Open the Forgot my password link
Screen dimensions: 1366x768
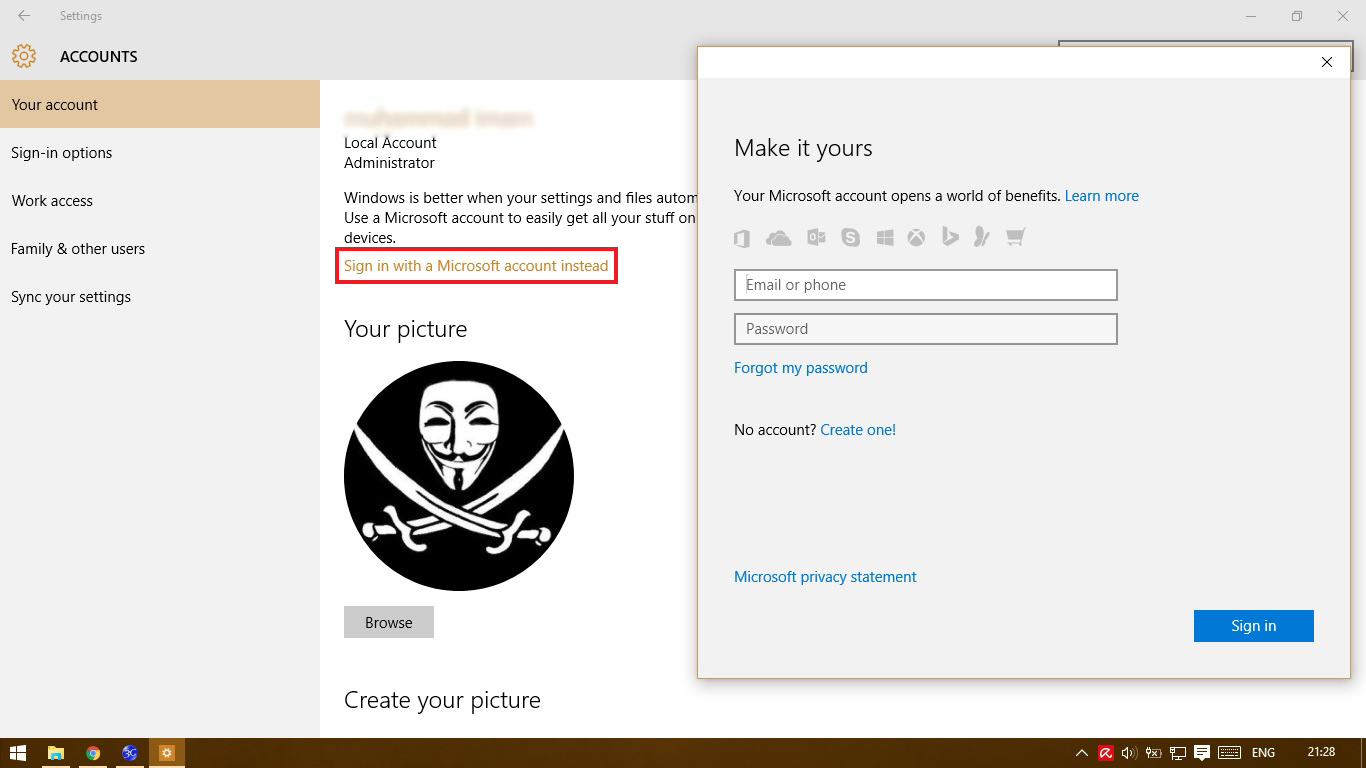tap(800, 367)
